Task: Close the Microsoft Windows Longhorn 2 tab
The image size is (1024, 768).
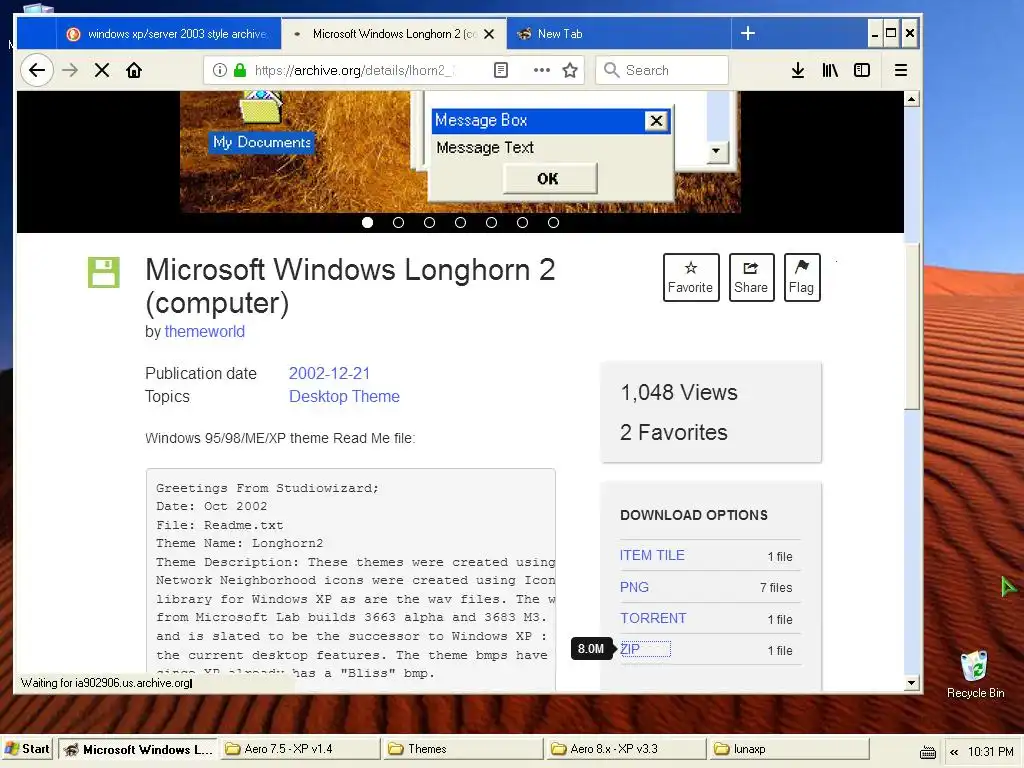Action: [x=488, y=34]
